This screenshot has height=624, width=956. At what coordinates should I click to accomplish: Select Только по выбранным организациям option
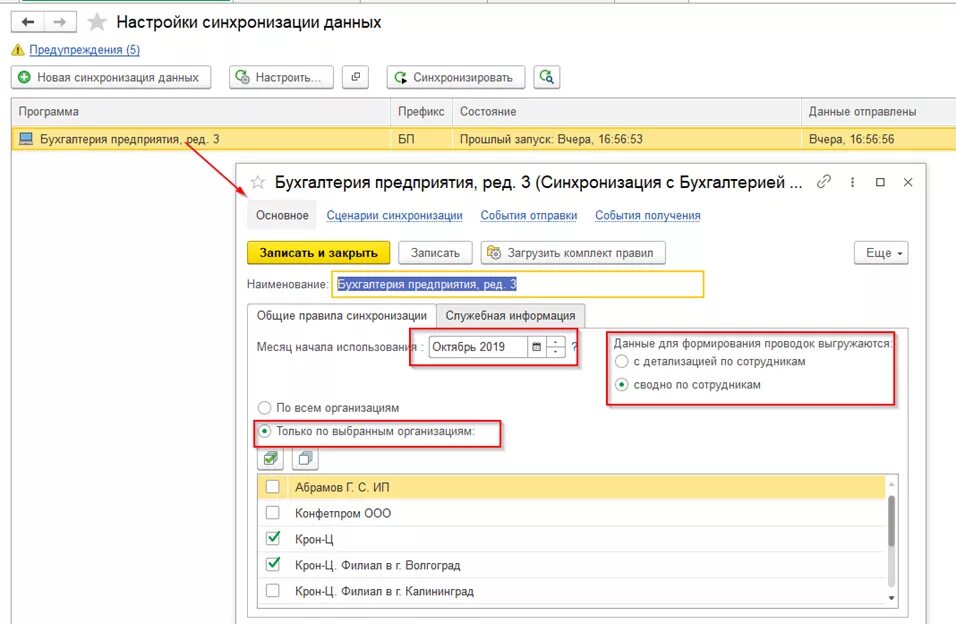pyautogui.click(x=264, y=431)
